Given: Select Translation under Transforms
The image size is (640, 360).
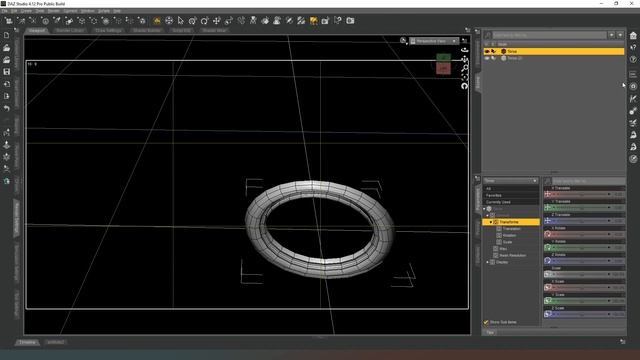Looking at the screenshot, I should point(511,229).
